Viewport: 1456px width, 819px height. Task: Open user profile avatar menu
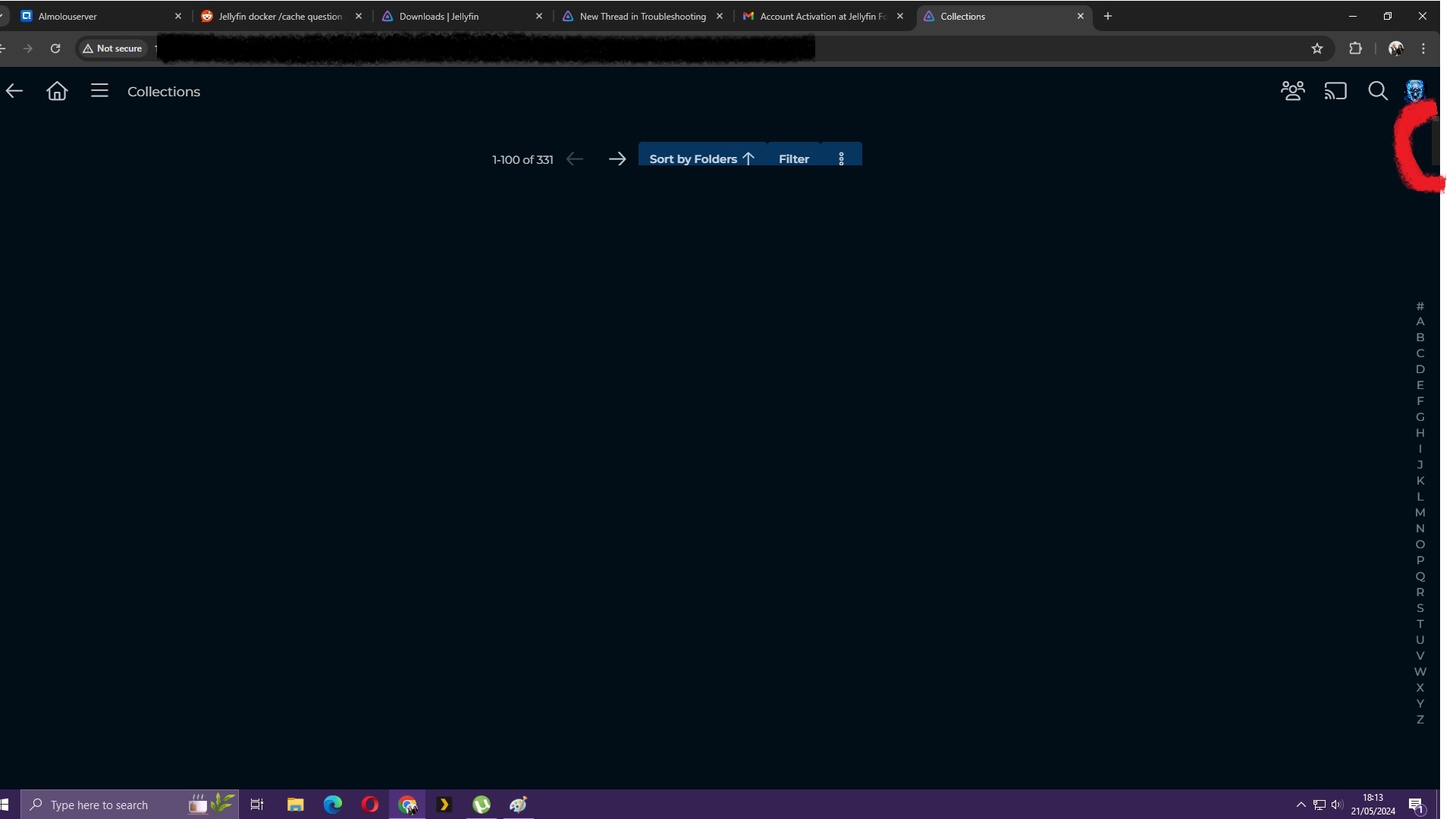pos(1415,91)
